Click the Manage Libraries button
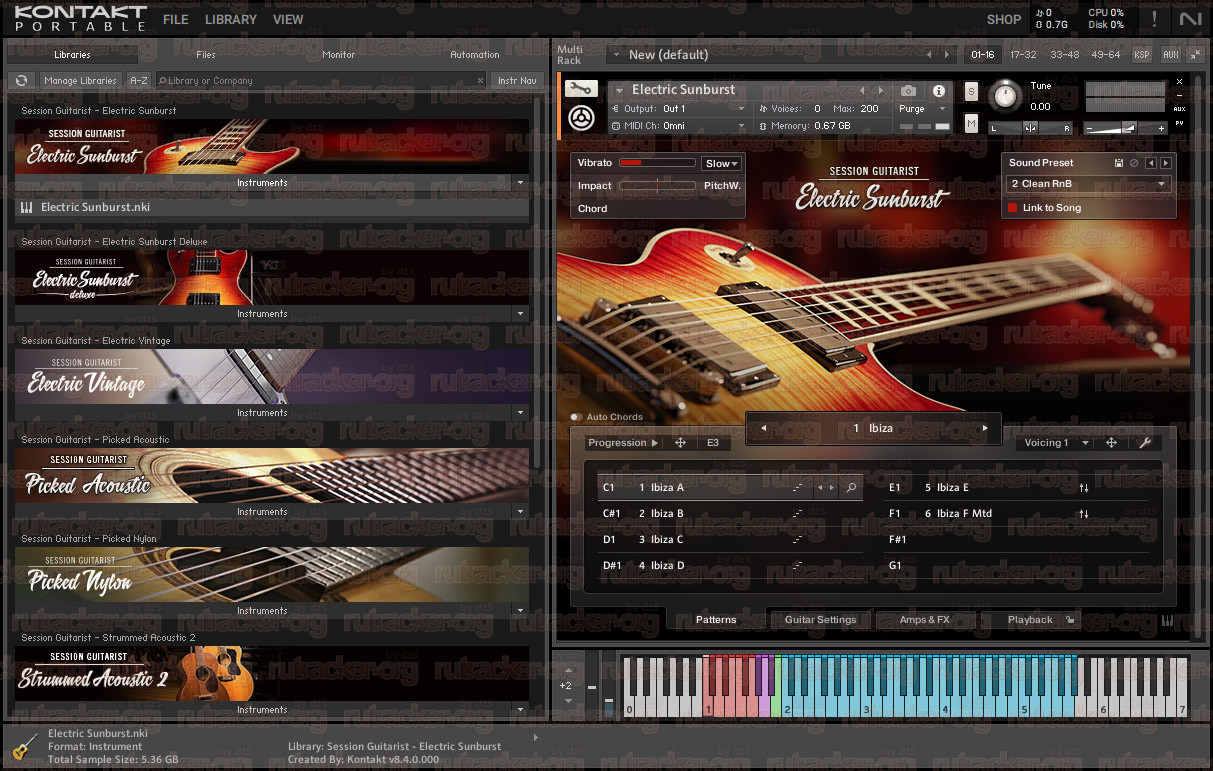The width and height of the screenshot is (1213, 771). [80, 80]
